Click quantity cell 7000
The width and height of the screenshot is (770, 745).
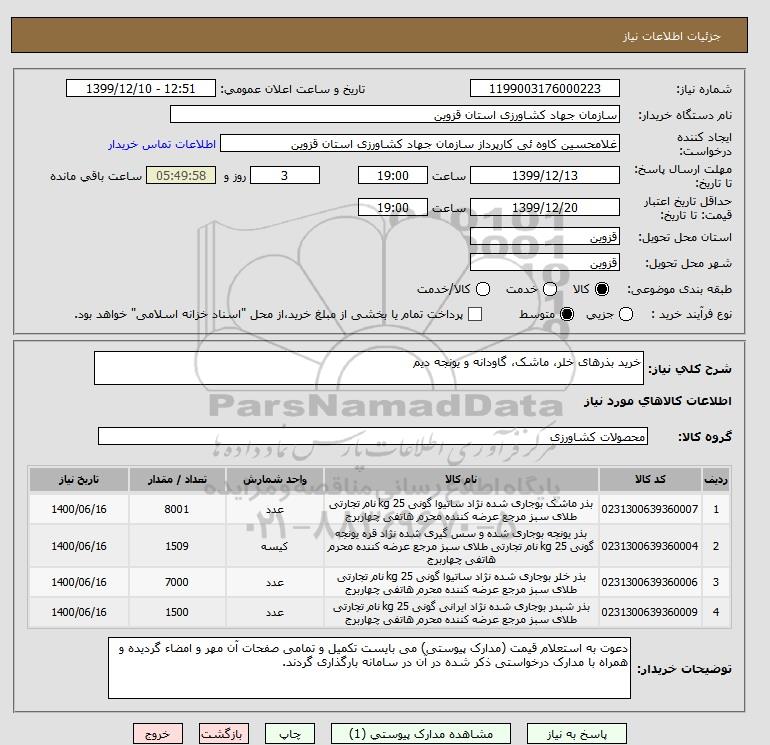tap(177, 582)
